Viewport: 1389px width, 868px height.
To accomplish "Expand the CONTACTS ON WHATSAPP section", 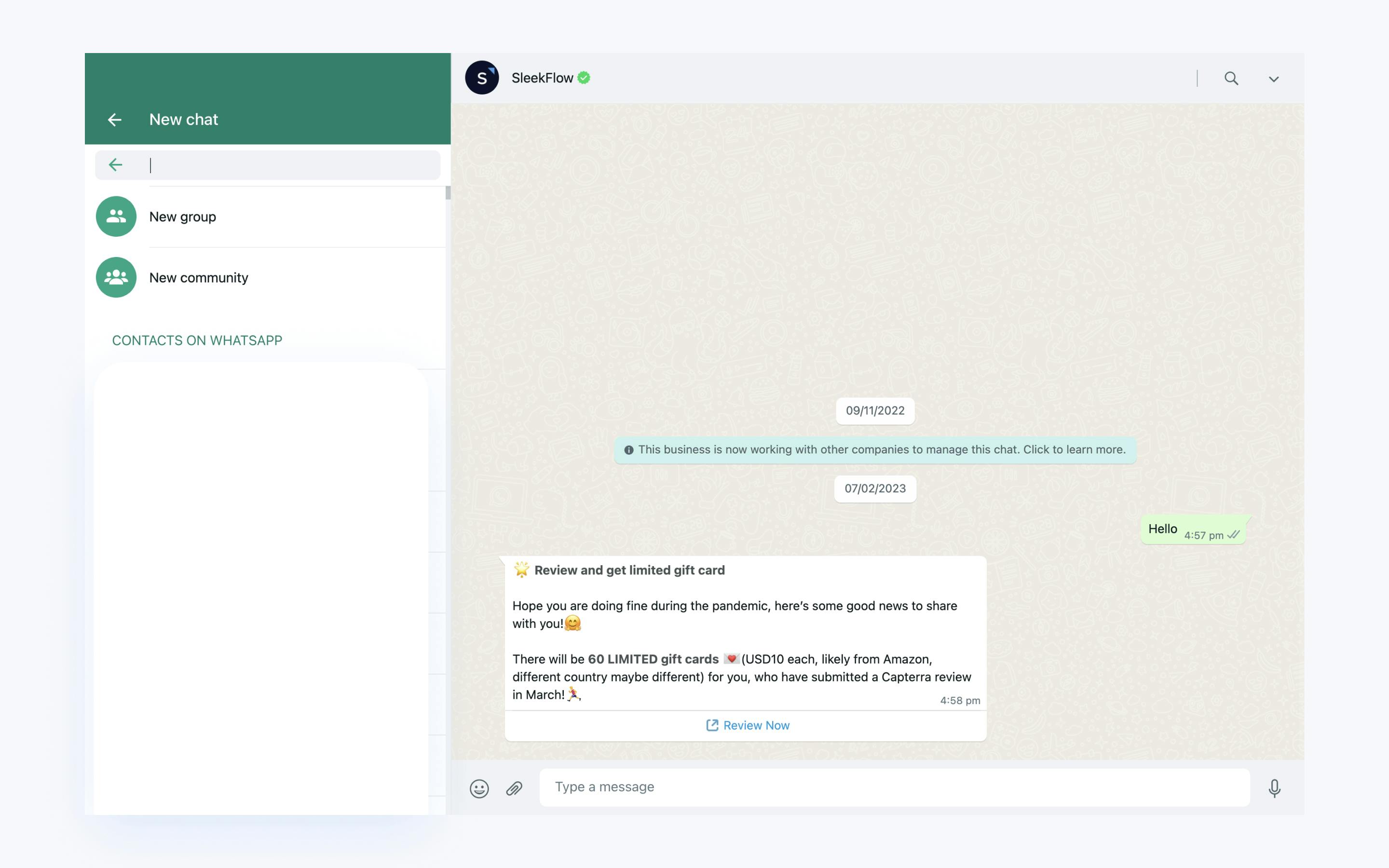I will coord(197,339).
